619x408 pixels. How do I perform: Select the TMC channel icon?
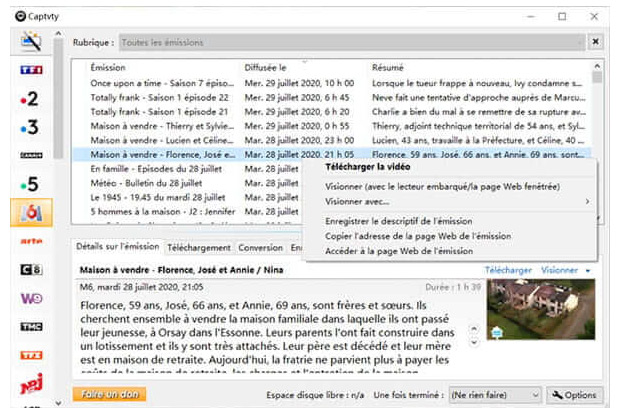31,327
